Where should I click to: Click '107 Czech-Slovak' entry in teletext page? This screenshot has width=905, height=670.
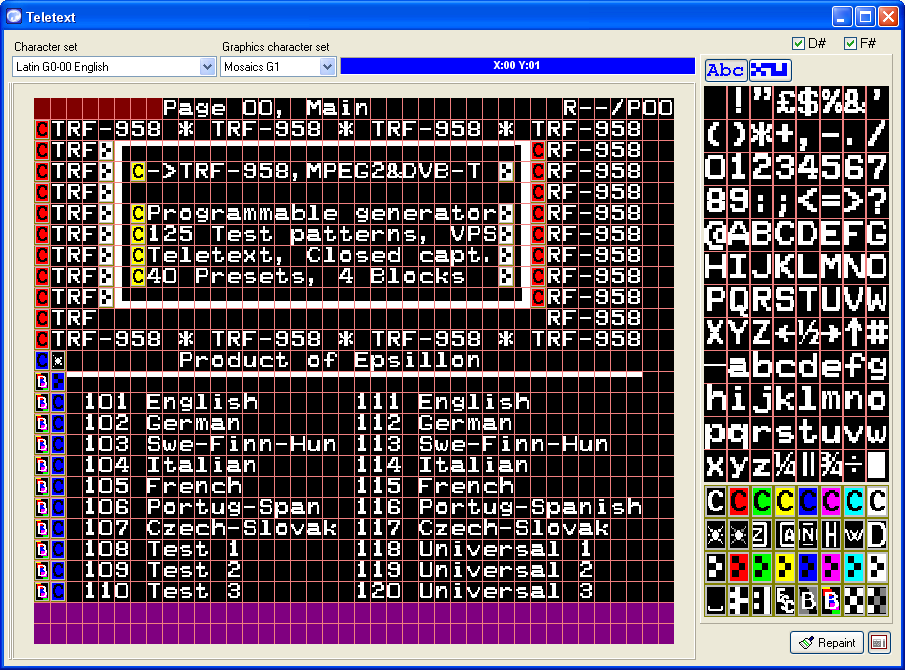[211, 528]
